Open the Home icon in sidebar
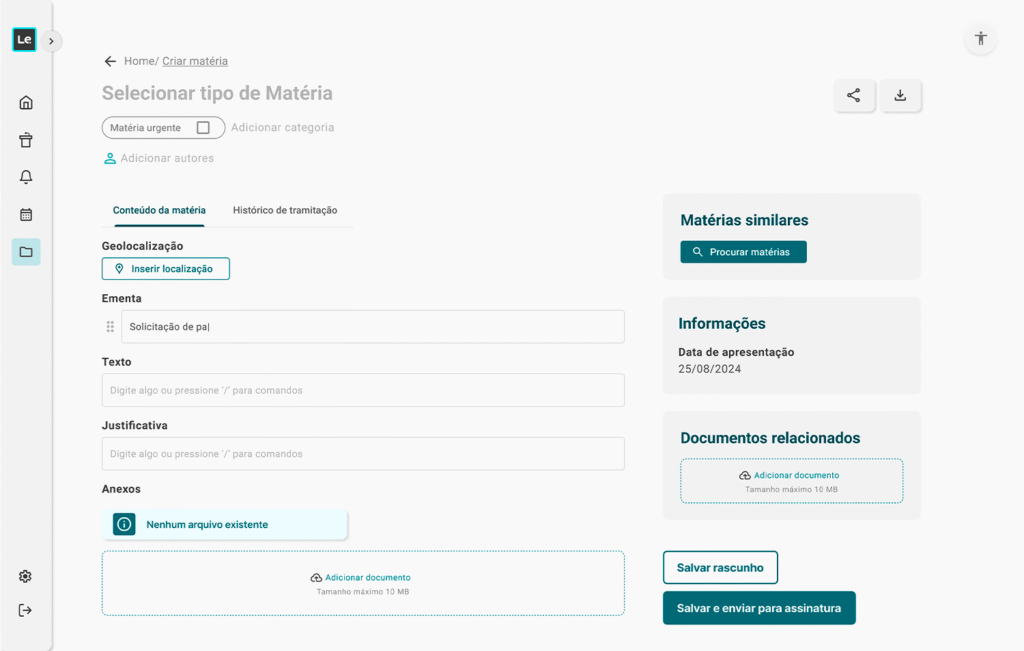Viewport: 1024px width, 651px height. tap(26, 103)
